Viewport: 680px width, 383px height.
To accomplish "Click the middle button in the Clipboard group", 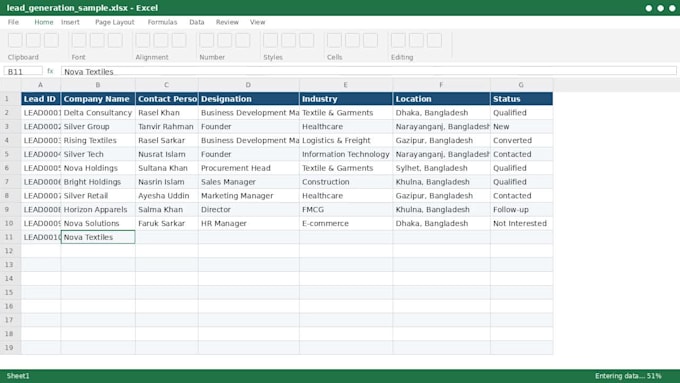I will pyautogui.click(x=33, y=40).
